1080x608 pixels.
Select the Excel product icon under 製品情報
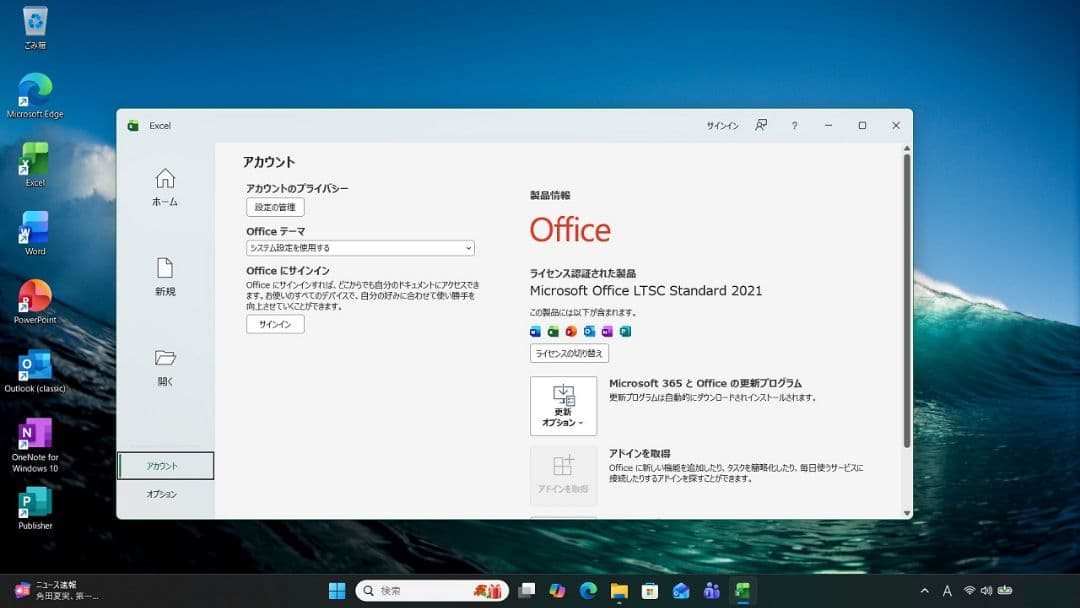[x=553, y=331]
